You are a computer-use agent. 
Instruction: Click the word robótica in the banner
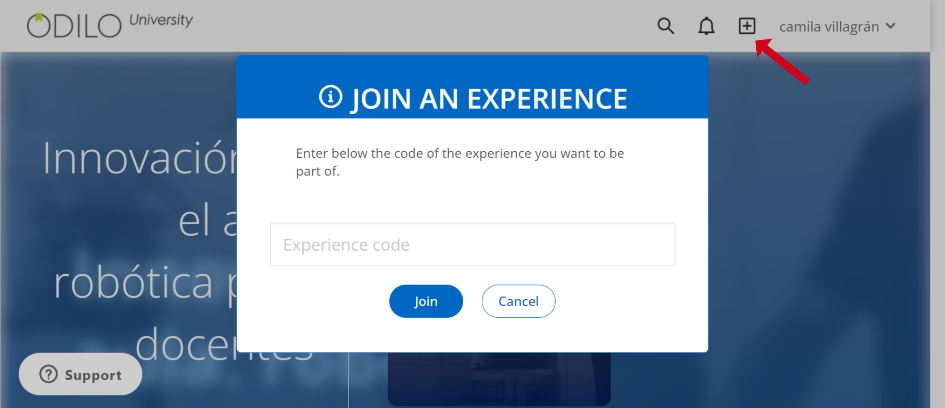133,282
